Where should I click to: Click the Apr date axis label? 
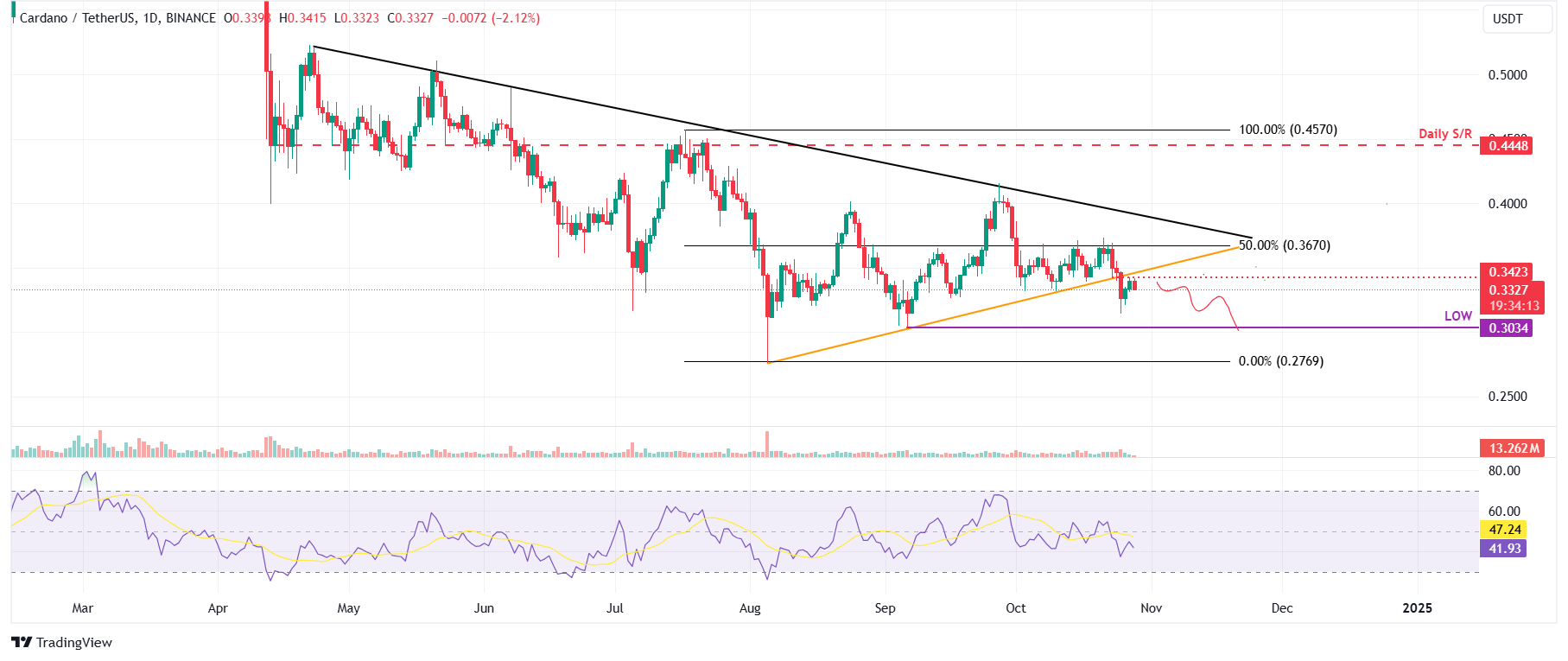tap(218, 608)
